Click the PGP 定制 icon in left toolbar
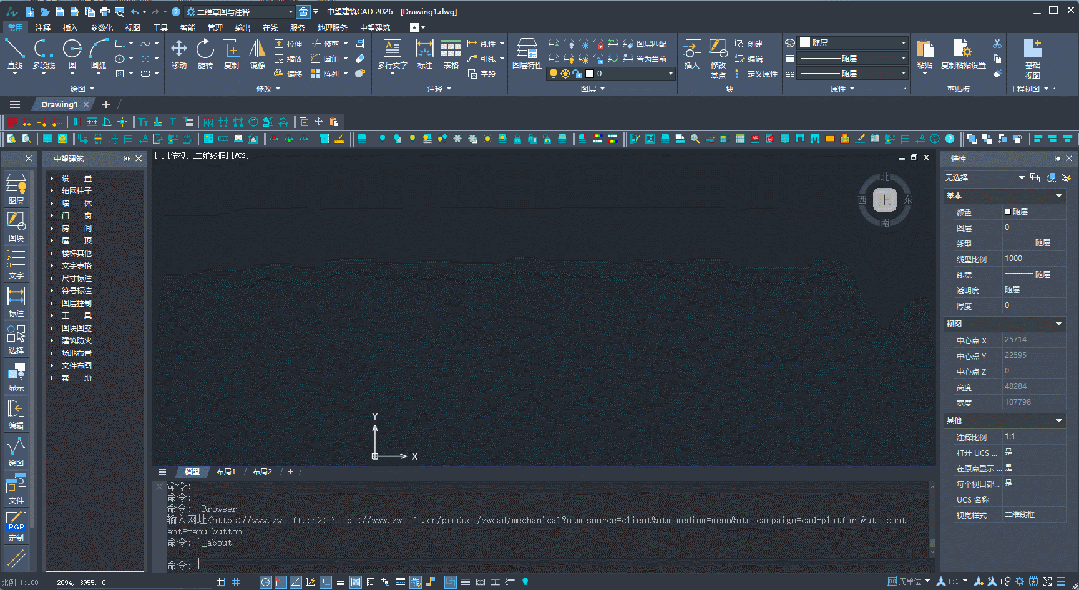The image size is (1079, 590). pos(16,527)
